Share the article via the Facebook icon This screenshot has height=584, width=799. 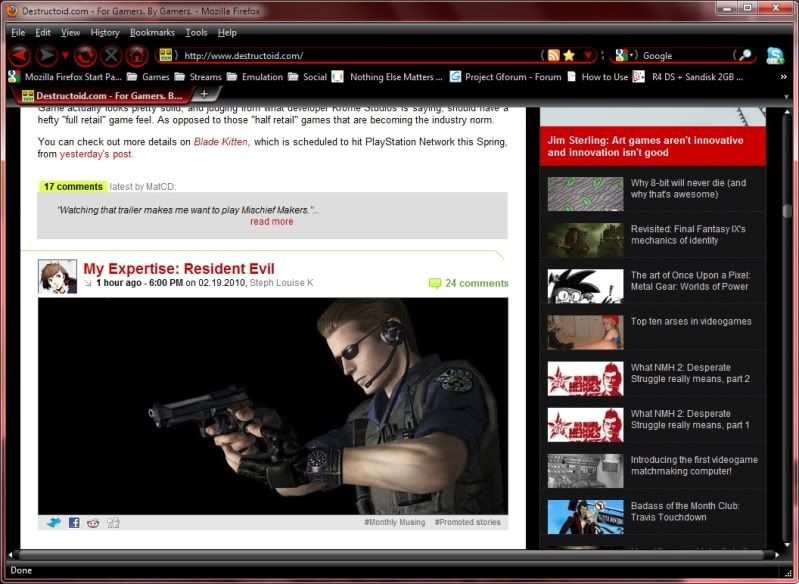click(74, 522)
